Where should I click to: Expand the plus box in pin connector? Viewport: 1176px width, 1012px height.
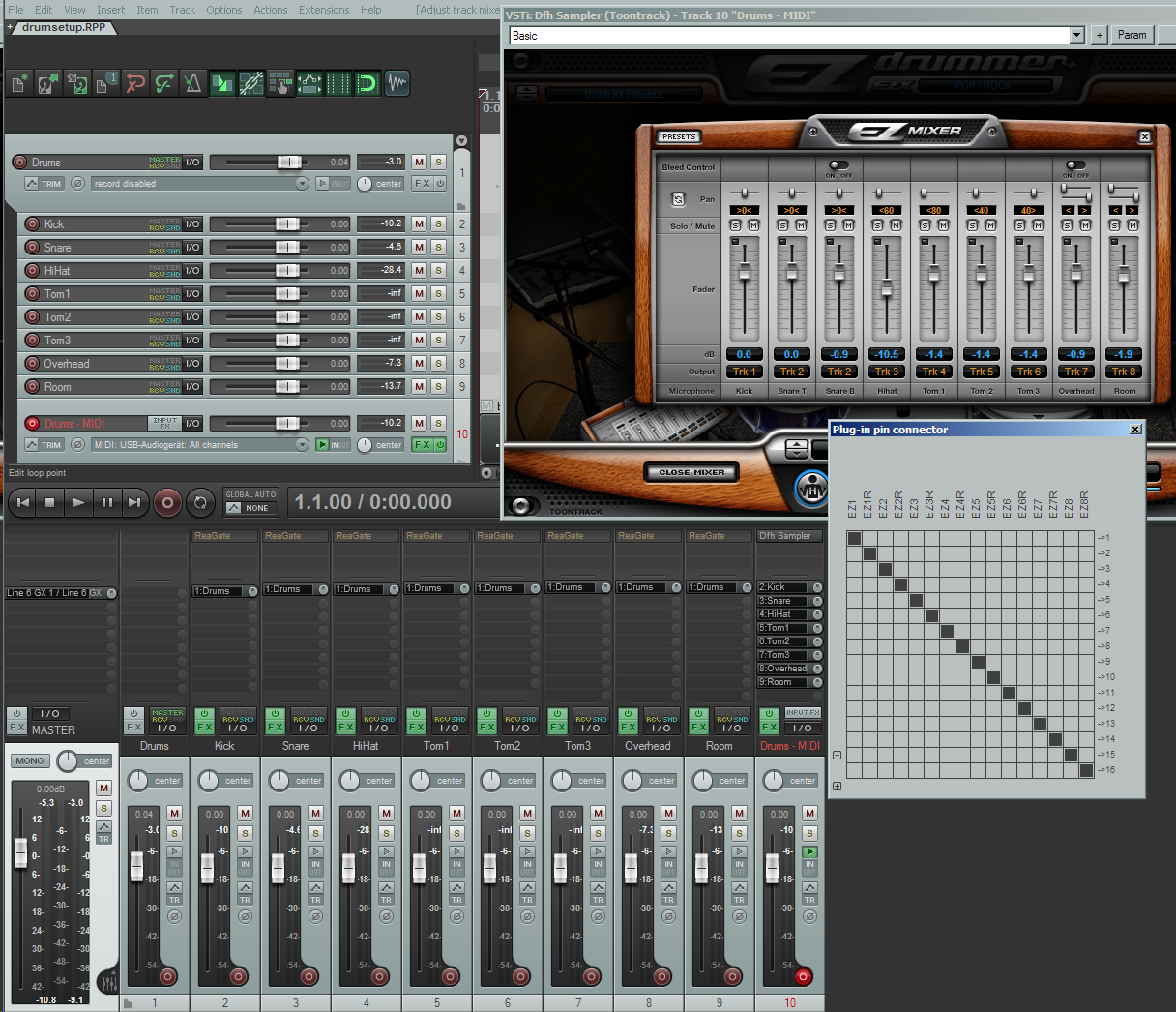[x=837, y=786]
